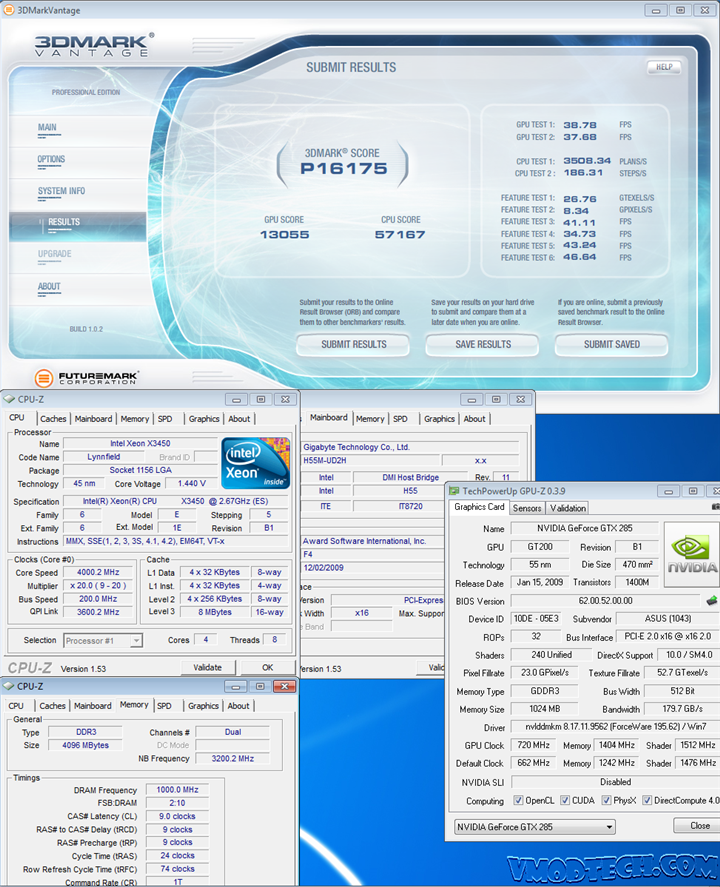This screenshot has width=720, height=887.
Task: Click the CPU-Z title icon in memory window
Action: click(8, 686)
